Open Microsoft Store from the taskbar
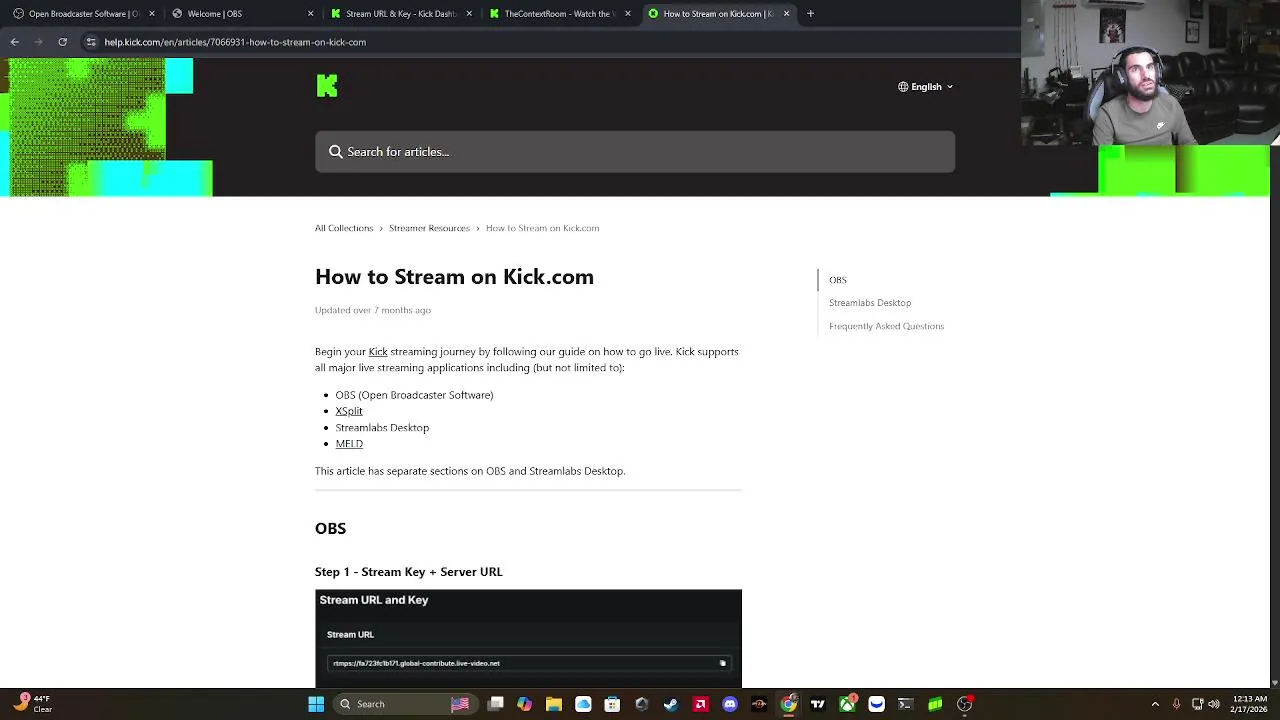Viewport: 1280px width, 720px height. [612, 704]
